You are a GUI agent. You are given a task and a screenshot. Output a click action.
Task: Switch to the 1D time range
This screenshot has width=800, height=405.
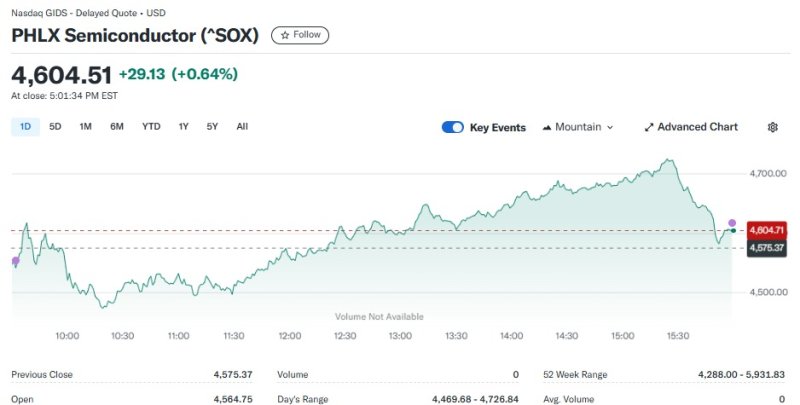click(25, 126)
